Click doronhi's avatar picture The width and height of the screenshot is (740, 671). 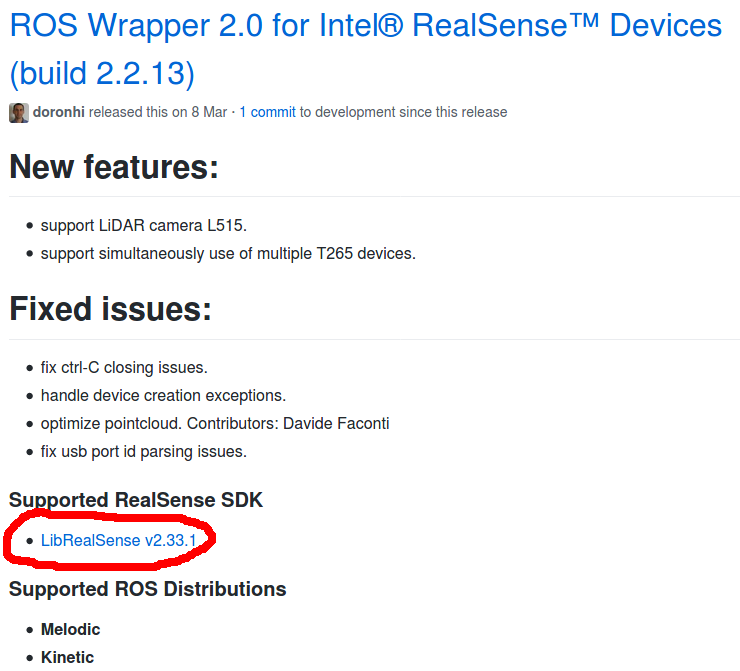[x=19, y=113]
